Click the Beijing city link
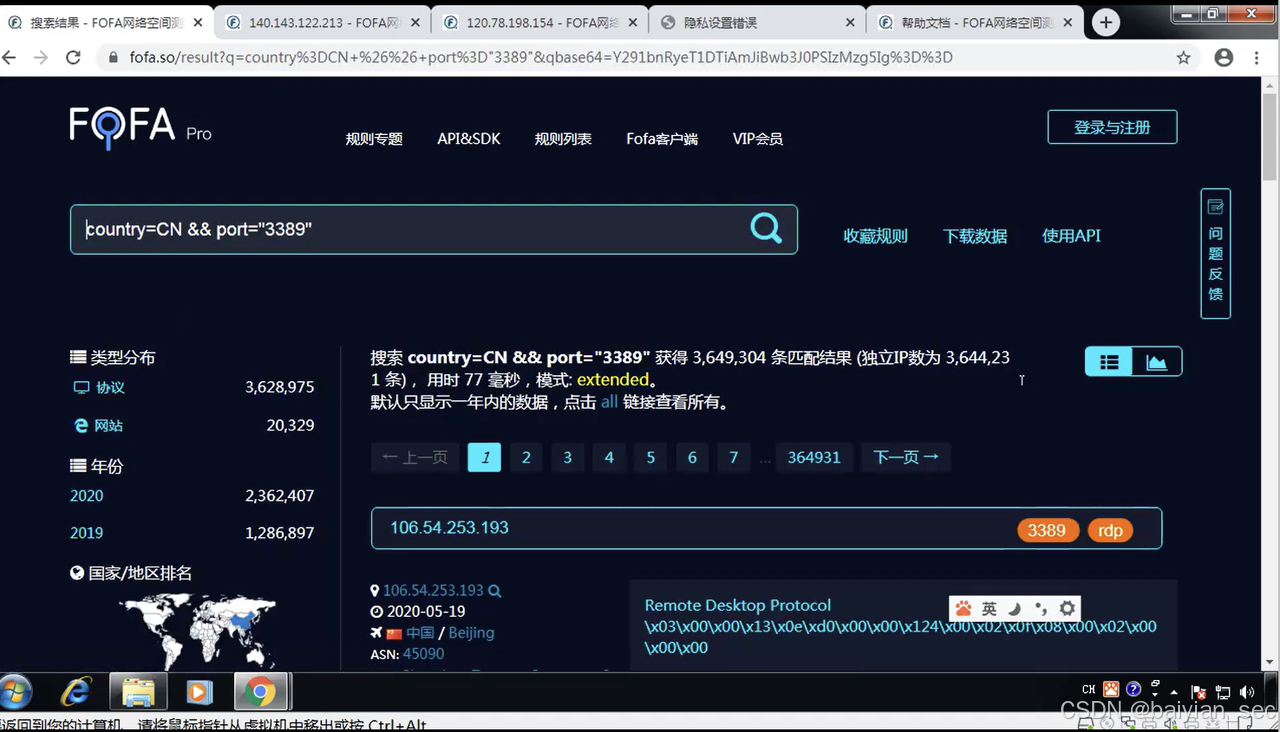Image resolution: width=1280 pixels, height=732 pixels. [471, 633]
